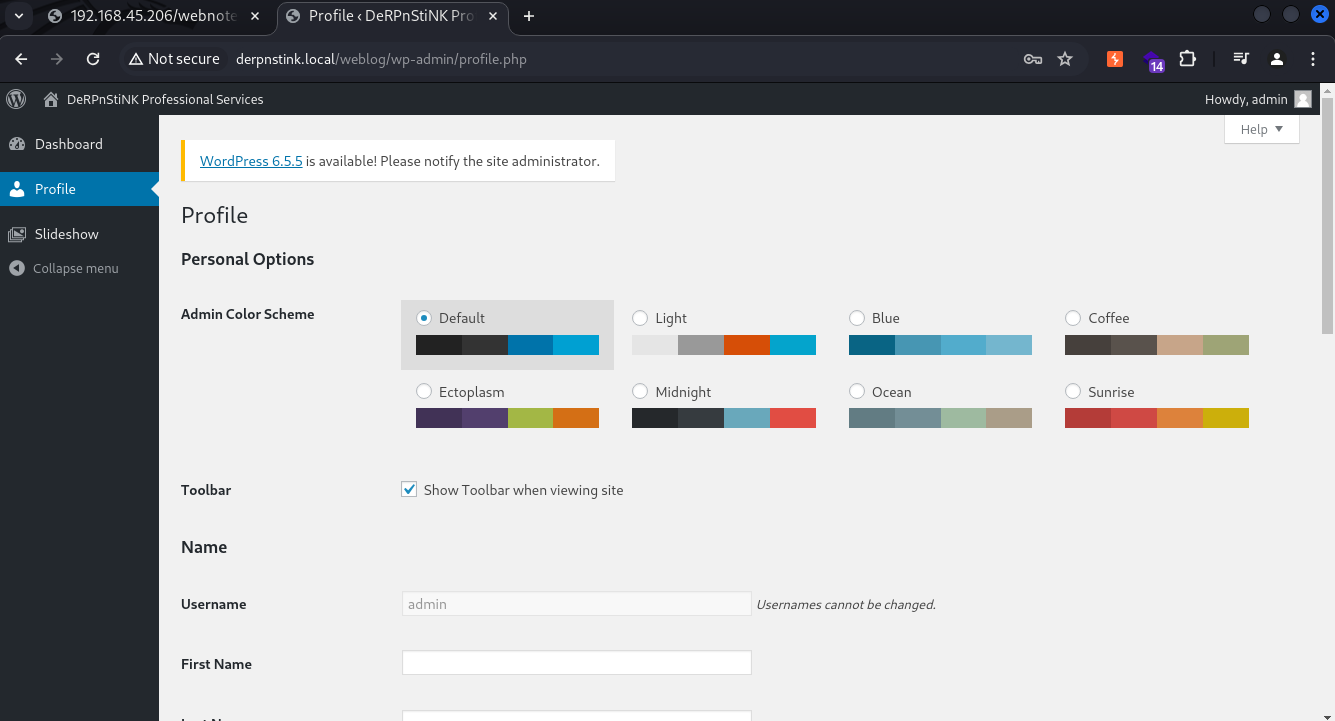Open the saved password key icon
This screenshot has width=1335, height=721.
point(1033,59)
